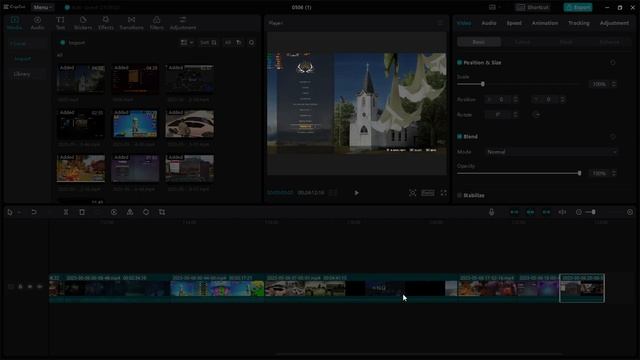Open the Effects tab
Image resolution: width=640 pixels, height=360 pixels.
pyautogui.click(x=106, y=23)
